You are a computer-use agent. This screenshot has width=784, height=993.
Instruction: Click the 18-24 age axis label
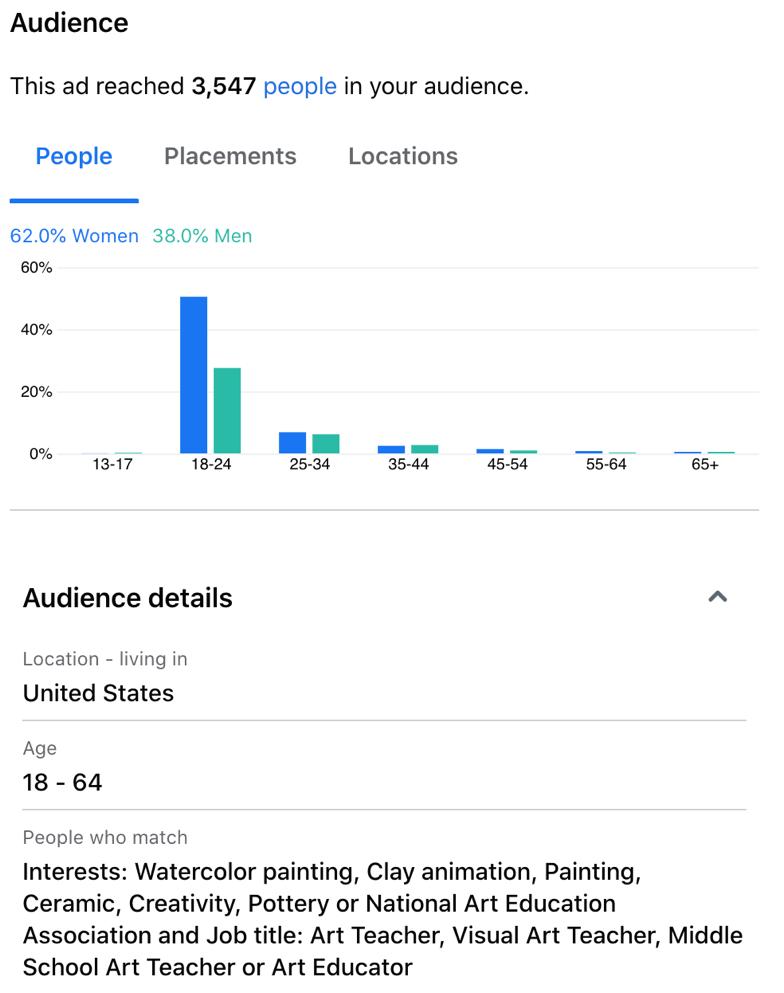click(211, 466)
